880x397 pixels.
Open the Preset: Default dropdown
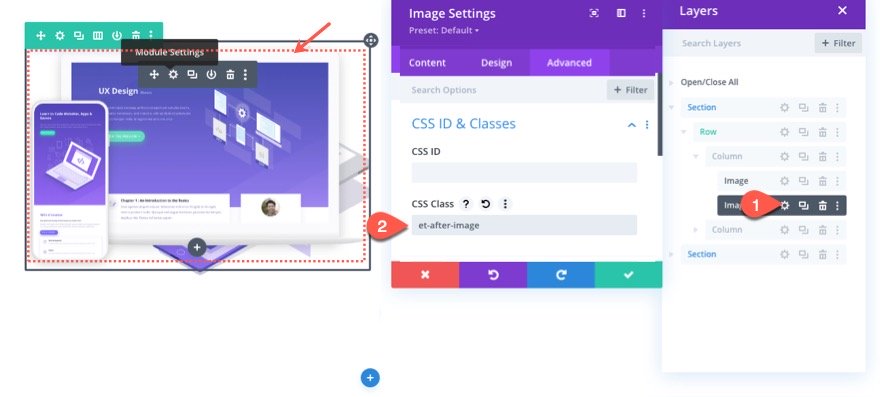pyautogui.click(x=444, y=30)
